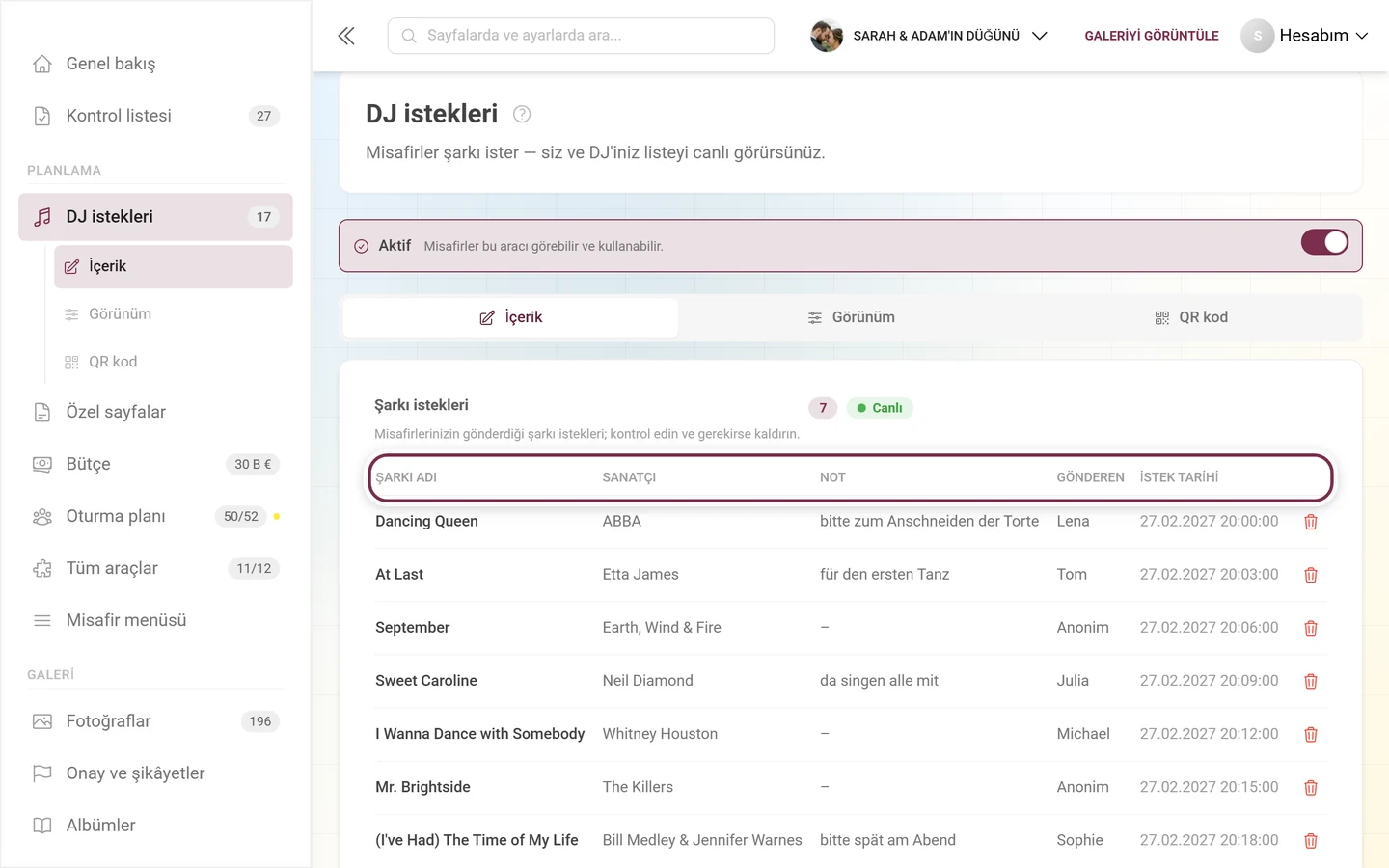
Task: Open the QR kod tab
Action: pos(1191,317)
